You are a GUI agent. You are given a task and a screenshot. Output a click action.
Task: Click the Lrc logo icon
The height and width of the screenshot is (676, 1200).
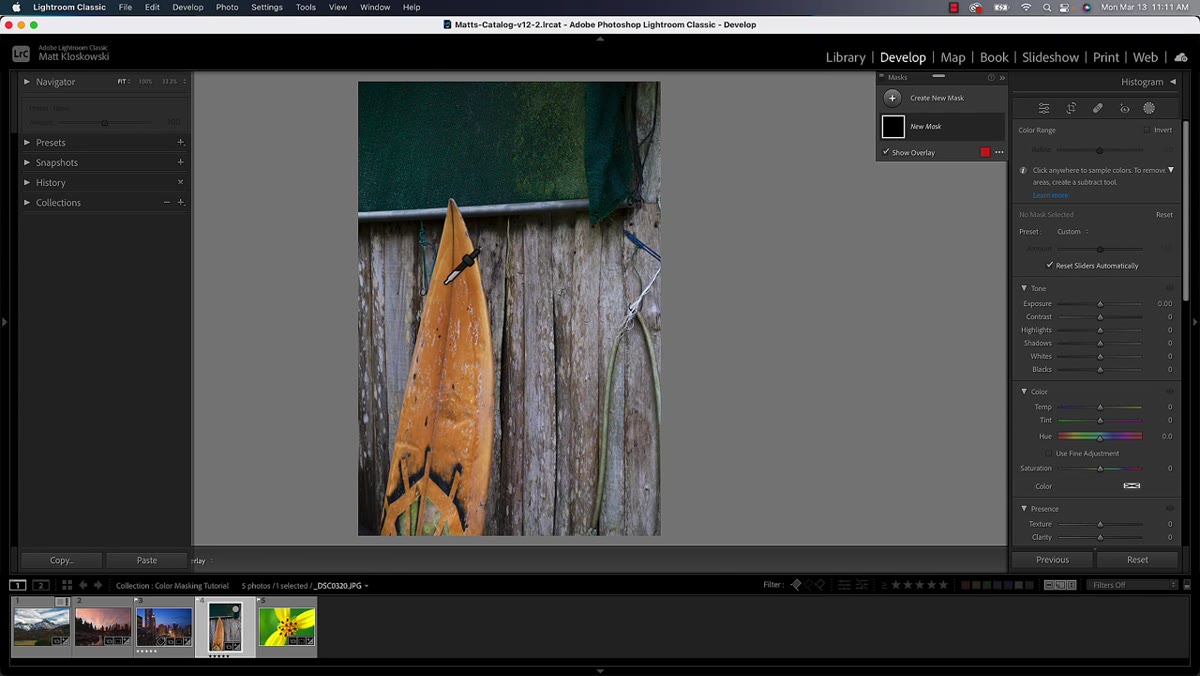[x=21, y=54]
